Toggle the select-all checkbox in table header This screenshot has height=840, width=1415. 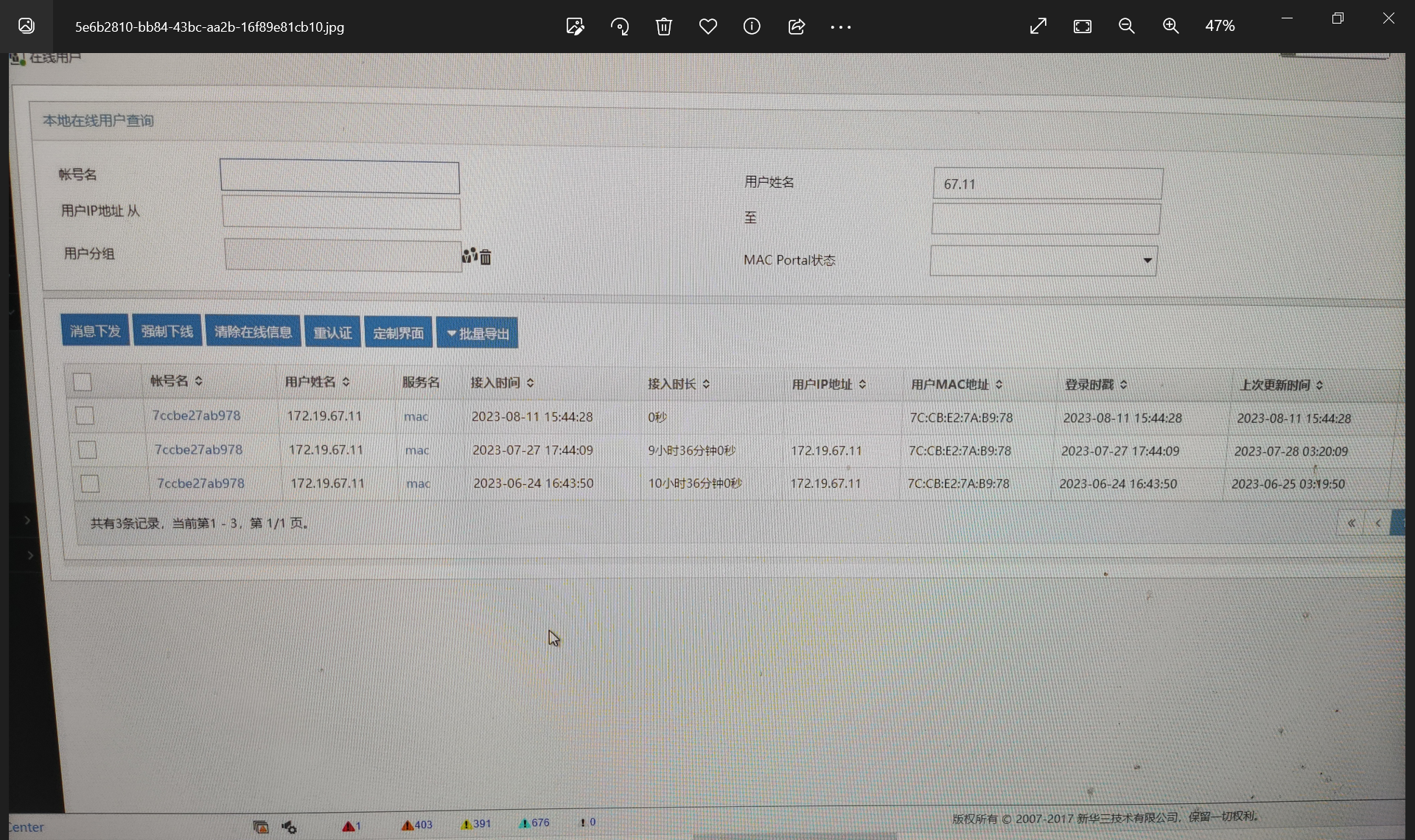tap(83, 382)
